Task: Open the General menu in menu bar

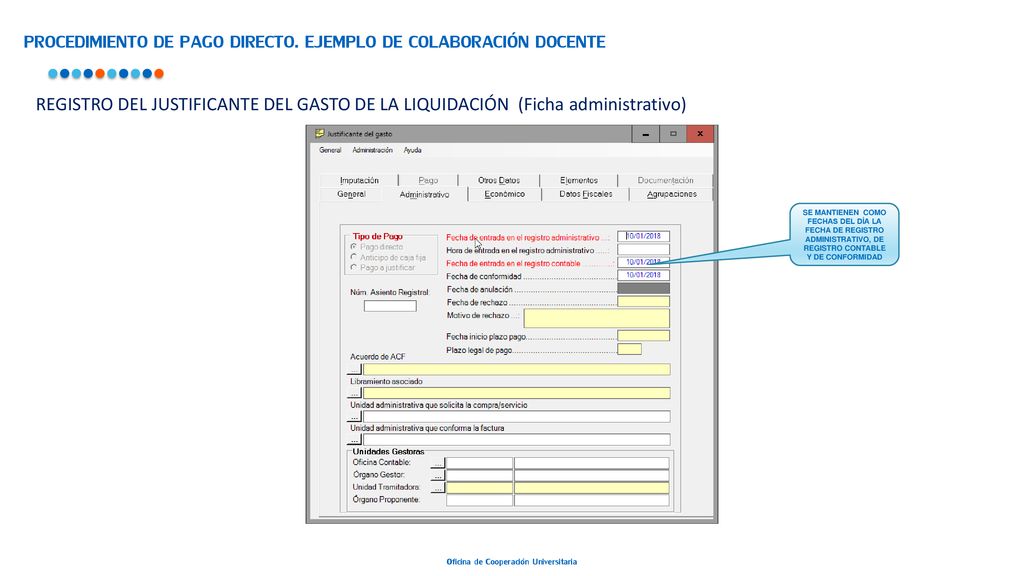Action: (330, 150)
